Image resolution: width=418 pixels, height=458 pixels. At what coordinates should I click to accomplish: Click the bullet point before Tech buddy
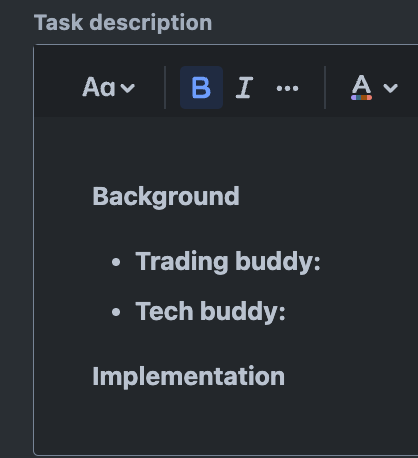pos(116,312)
